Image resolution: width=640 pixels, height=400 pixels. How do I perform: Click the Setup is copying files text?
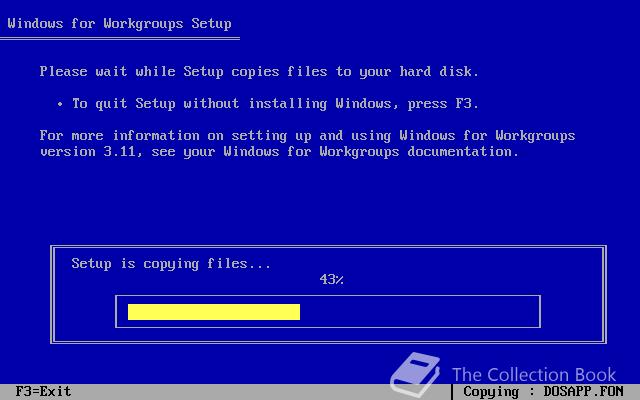point(171,264)
